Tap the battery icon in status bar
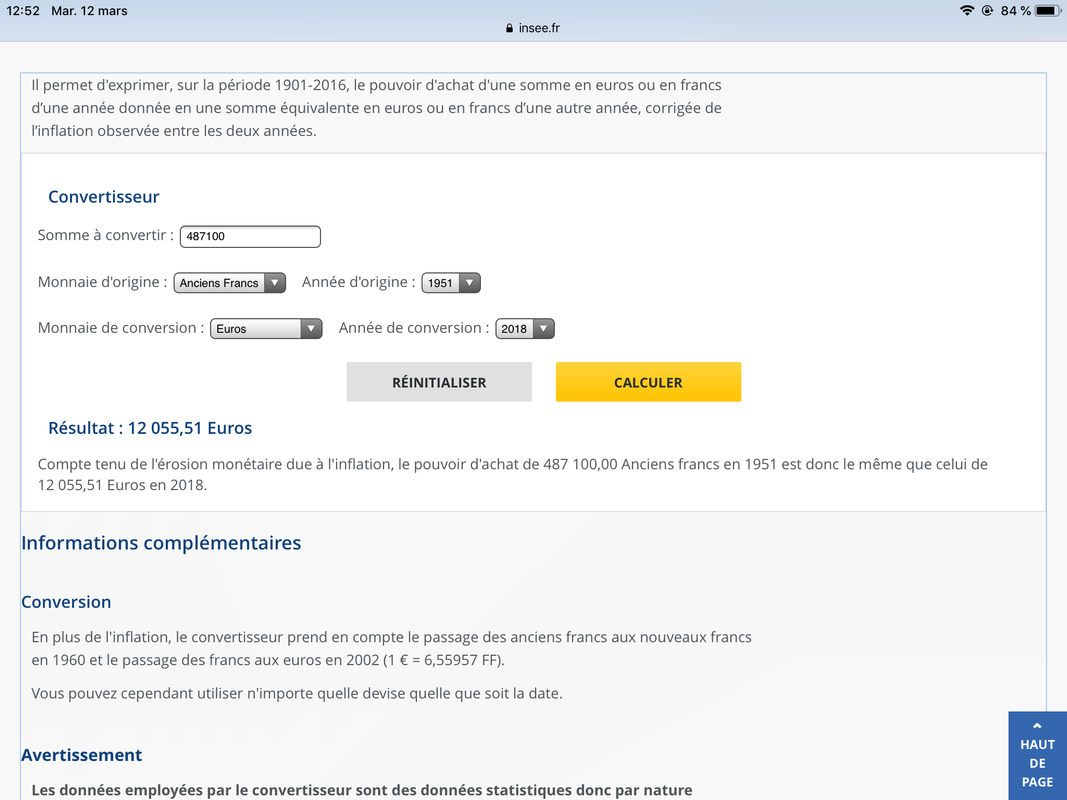Viewport: 1067px width, 800px height. pyautogui.click(x=1048, y=10)
